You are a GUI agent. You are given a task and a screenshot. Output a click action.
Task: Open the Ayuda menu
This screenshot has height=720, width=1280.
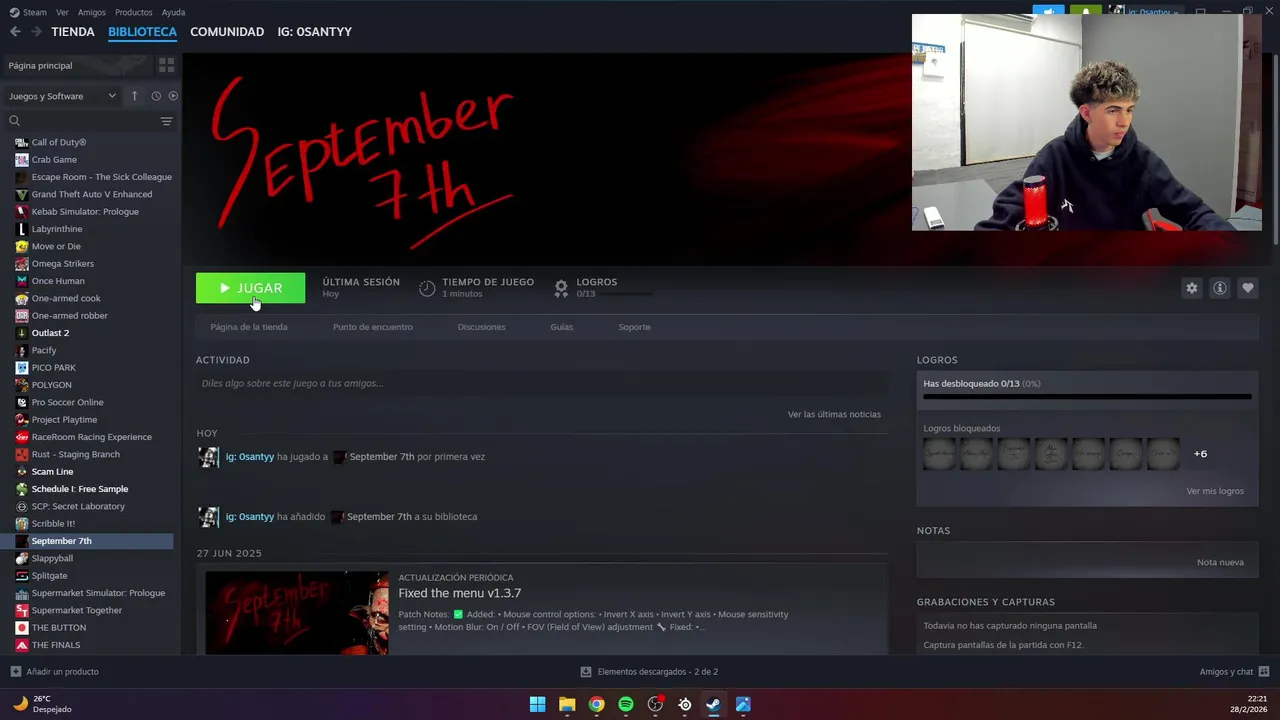pyautogui.click(x=173, y=12)
